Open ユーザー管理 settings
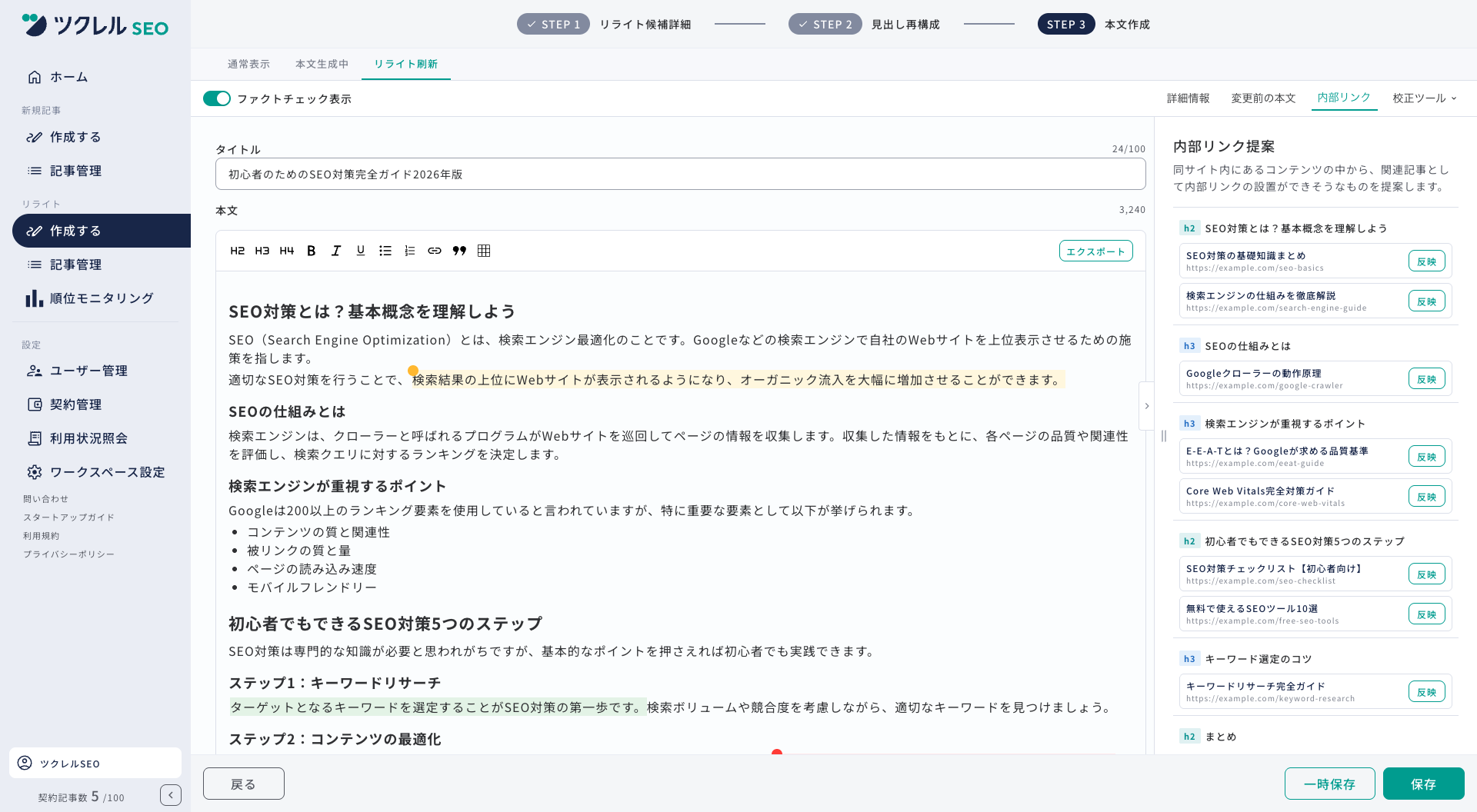The image size is (1477, 812). pyautogui.click(x=95, y=371)
